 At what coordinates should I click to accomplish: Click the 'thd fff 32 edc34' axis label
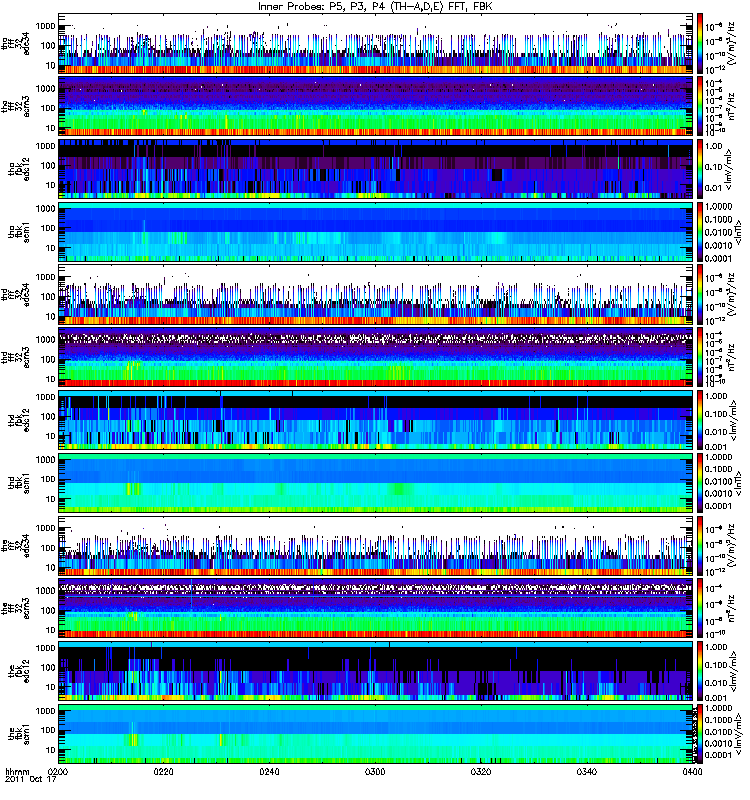[x=16, y=295]
